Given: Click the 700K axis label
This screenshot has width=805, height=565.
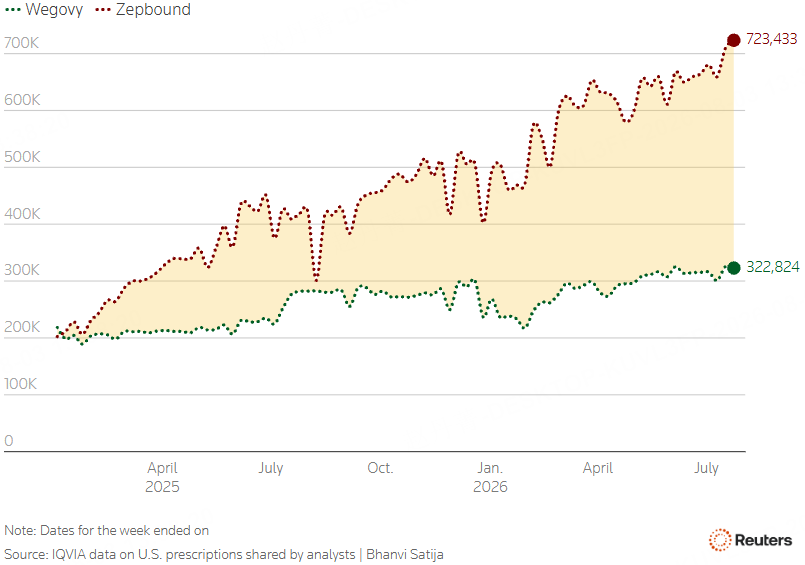Looking at the screenshot, I should tap(21, 43).
